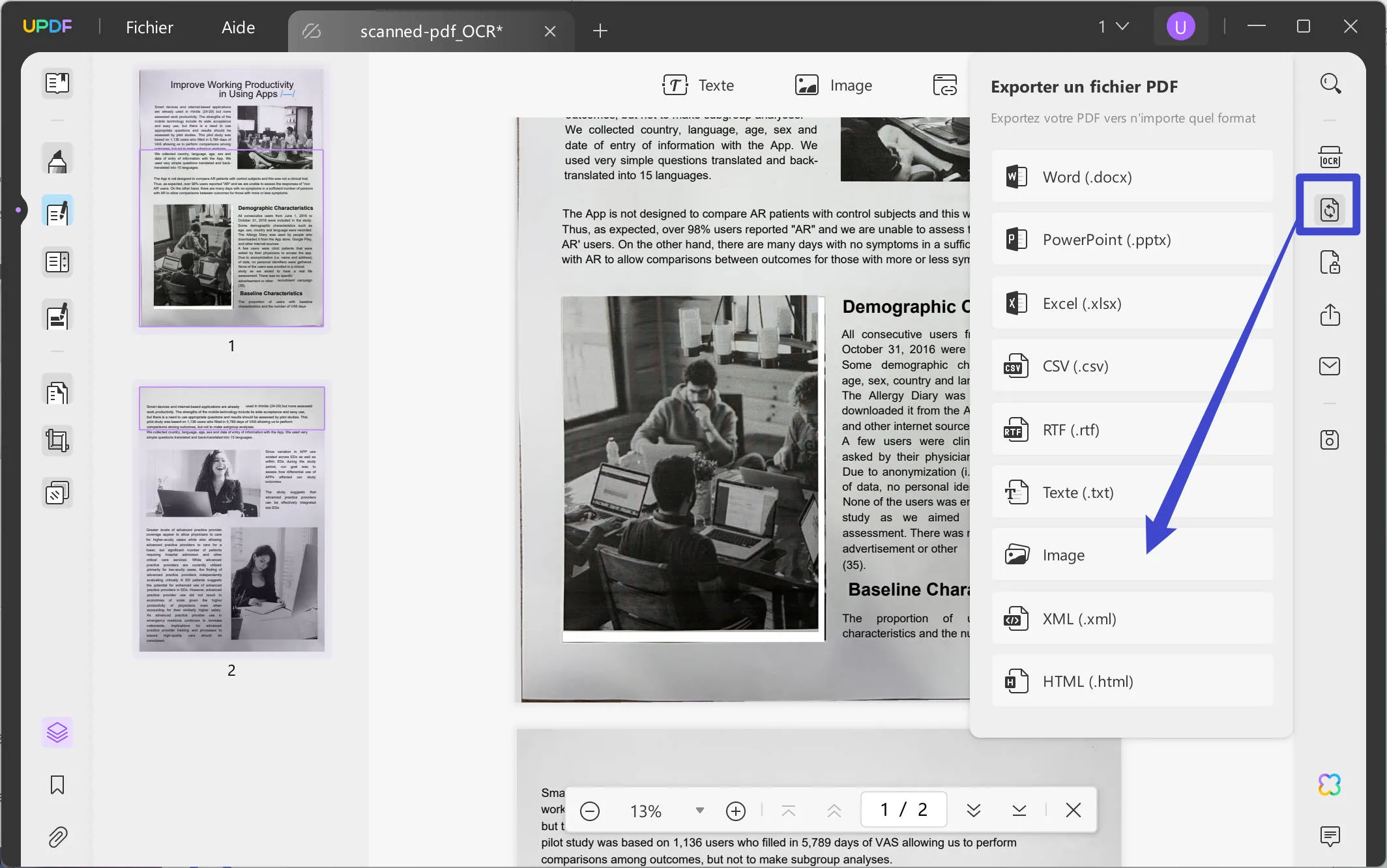1387x868 pixels.
Task: Select the highlighter annotation tool
Action: click(x=57, y=158)
